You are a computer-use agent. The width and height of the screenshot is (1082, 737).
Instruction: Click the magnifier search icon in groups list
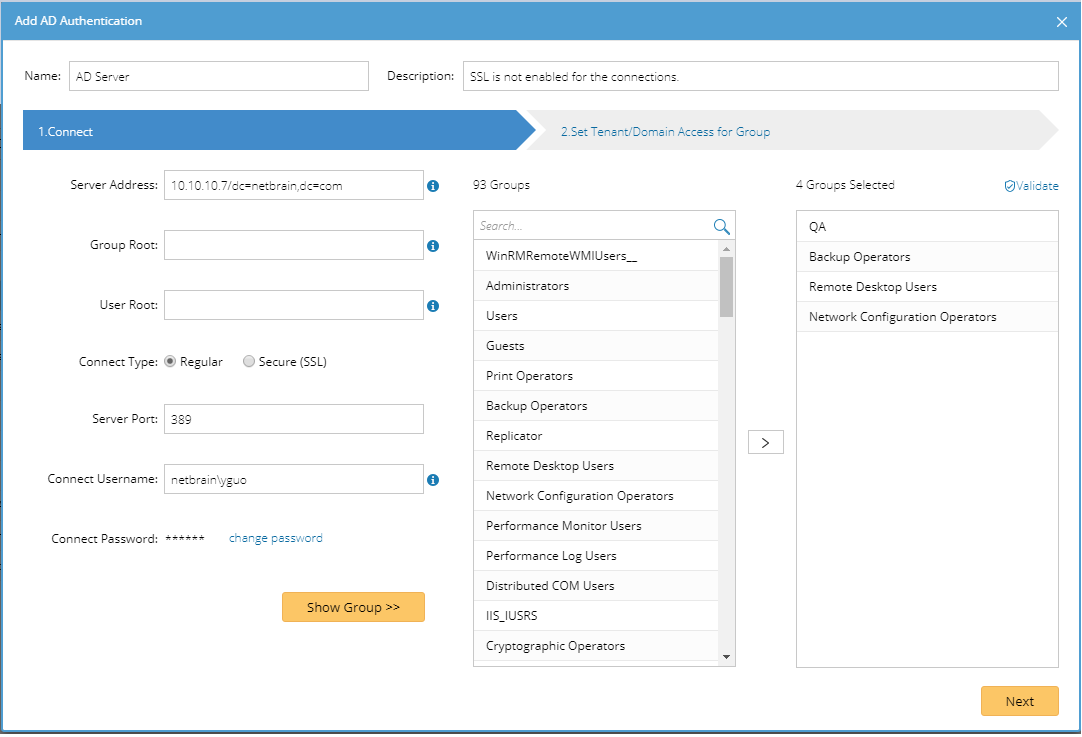point(721,227)
